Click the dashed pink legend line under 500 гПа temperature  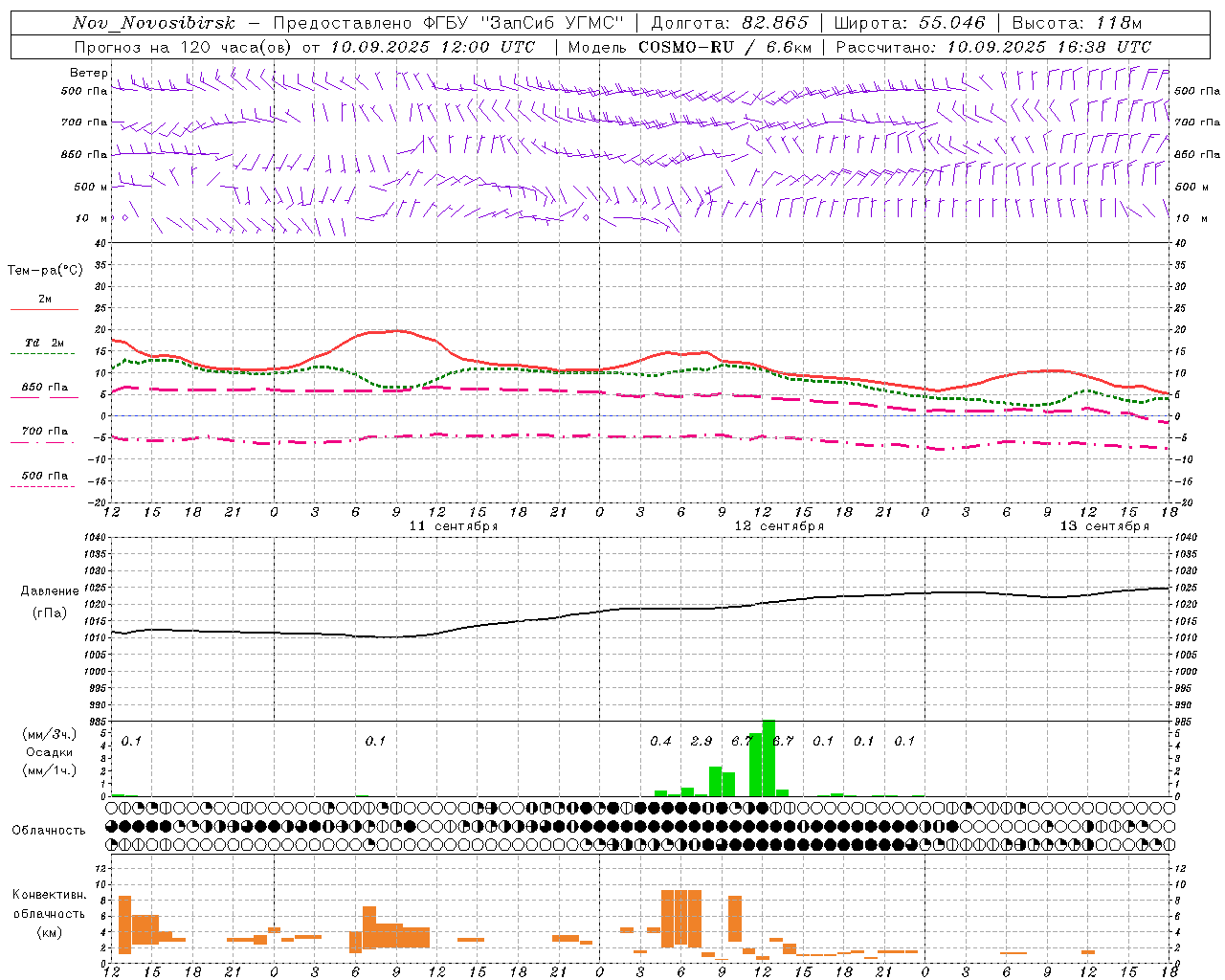[x=42, y=487]
